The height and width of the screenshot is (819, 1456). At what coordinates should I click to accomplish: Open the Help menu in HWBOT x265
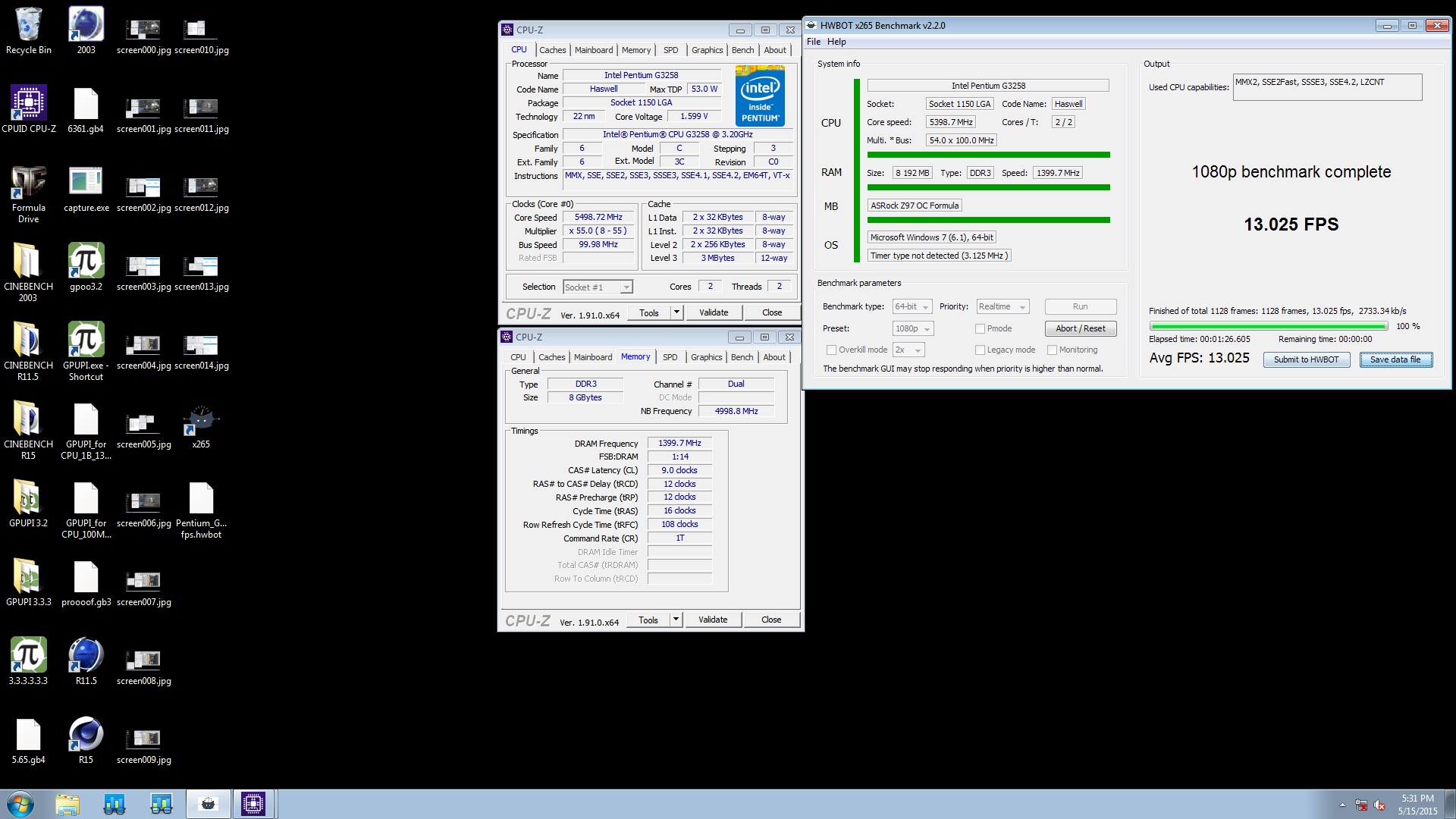(836, 42)
